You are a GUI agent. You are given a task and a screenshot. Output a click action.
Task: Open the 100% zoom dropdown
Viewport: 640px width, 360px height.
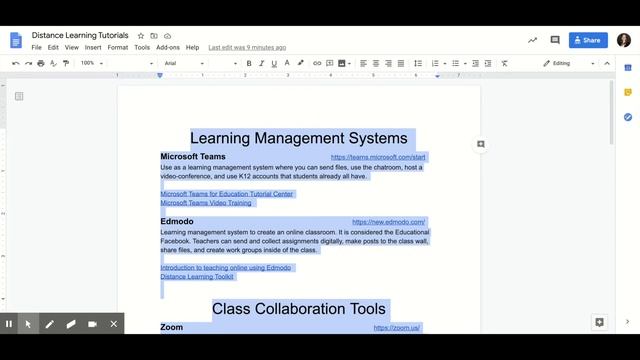[x=91, y=63]
